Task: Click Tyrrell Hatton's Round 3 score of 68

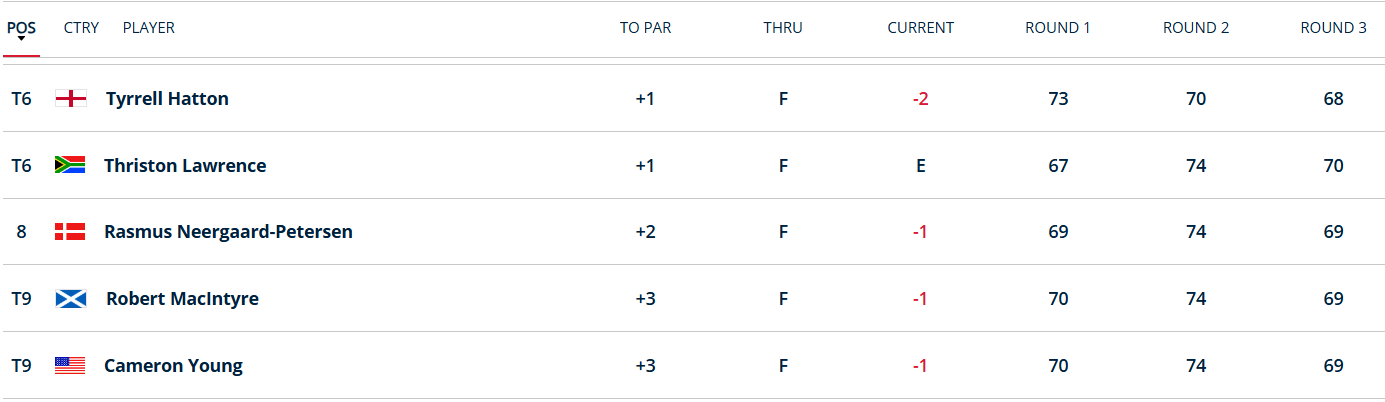Action: click(1333, 99)
